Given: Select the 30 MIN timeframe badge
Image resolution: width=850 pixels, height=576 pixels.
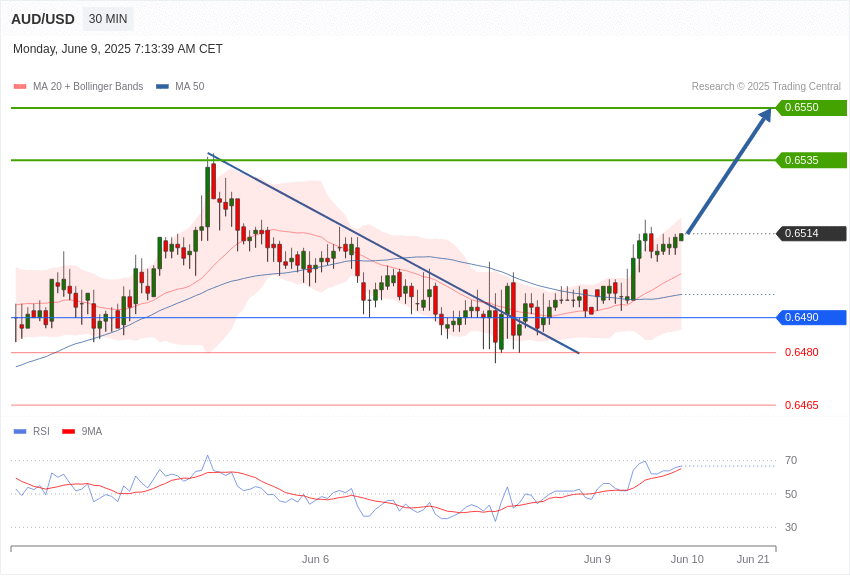Looking at the screenshot, I should point(108,19).
